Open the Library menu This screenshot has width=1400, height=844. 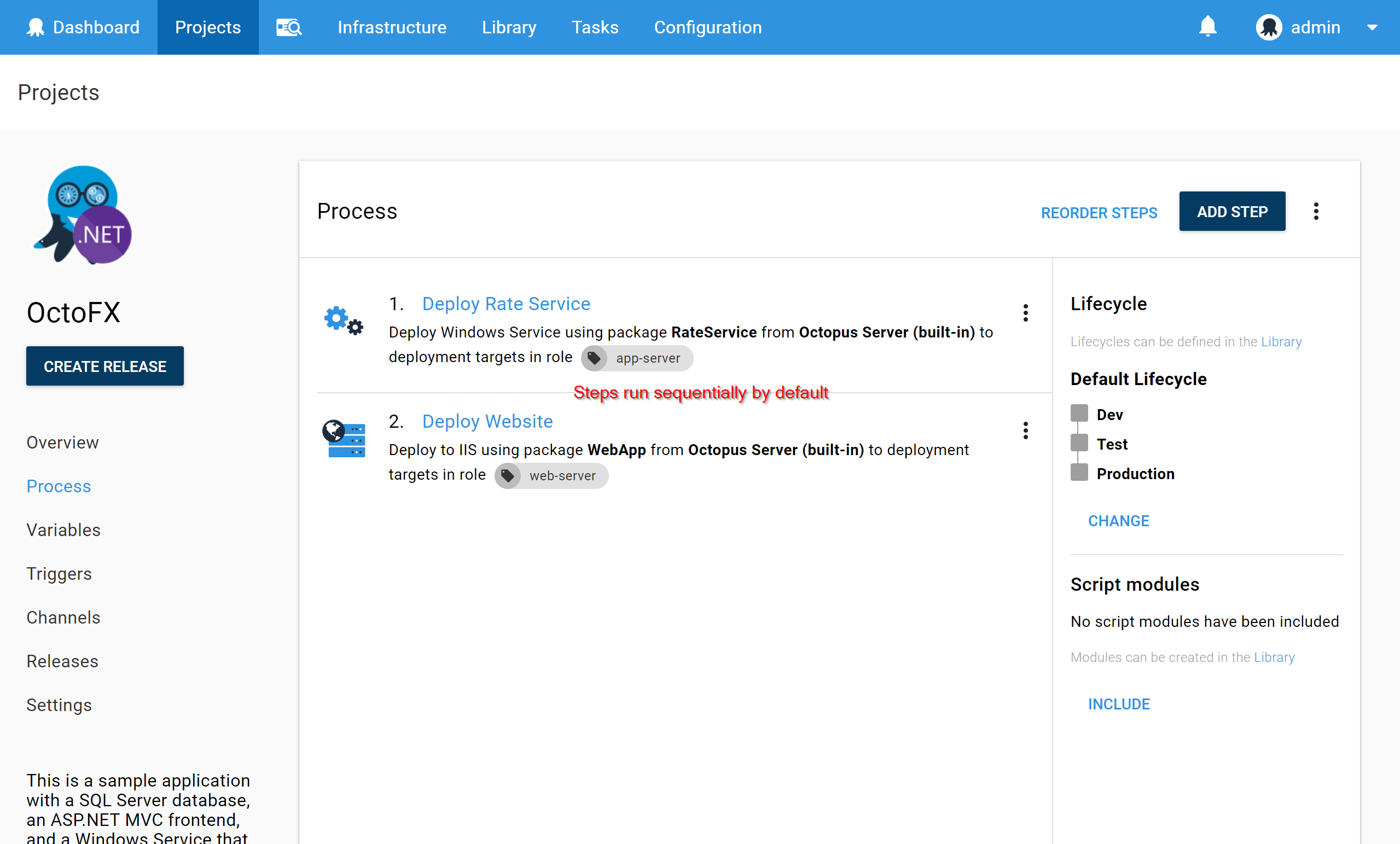(x=509, y=27)
